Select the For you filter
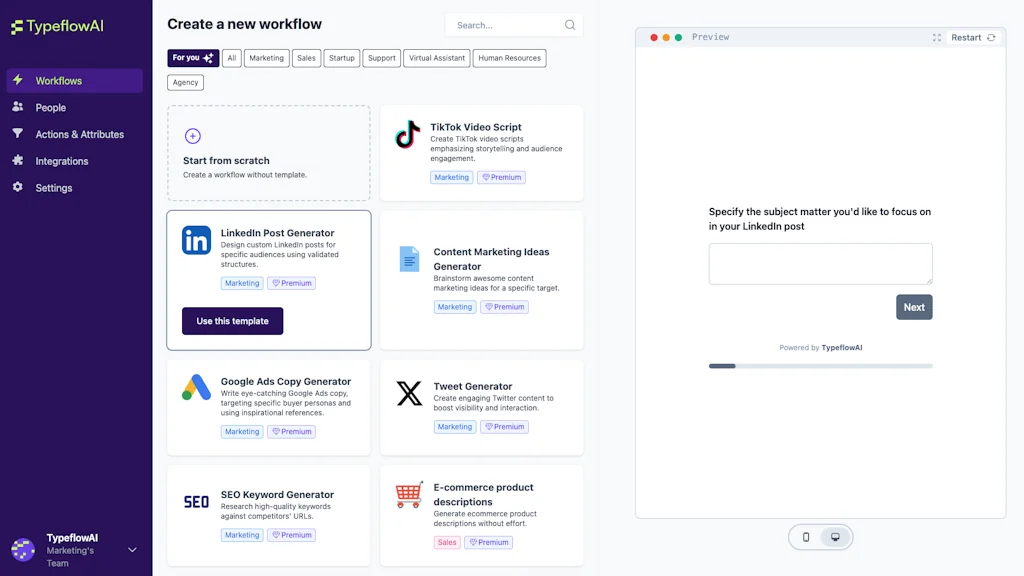 (193, 58)
